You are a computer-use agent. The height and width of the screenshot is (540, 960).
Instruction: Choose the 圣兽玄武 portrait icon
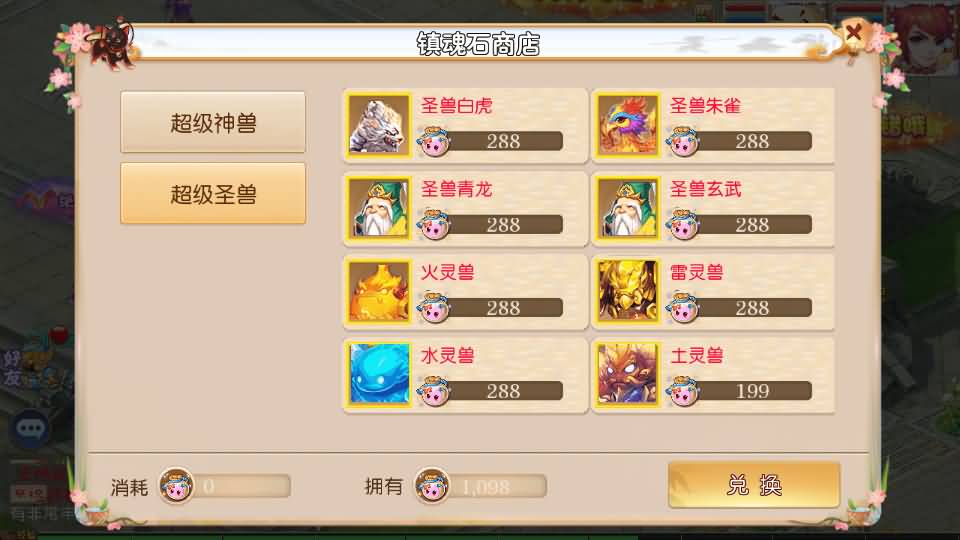pos(628,208)
